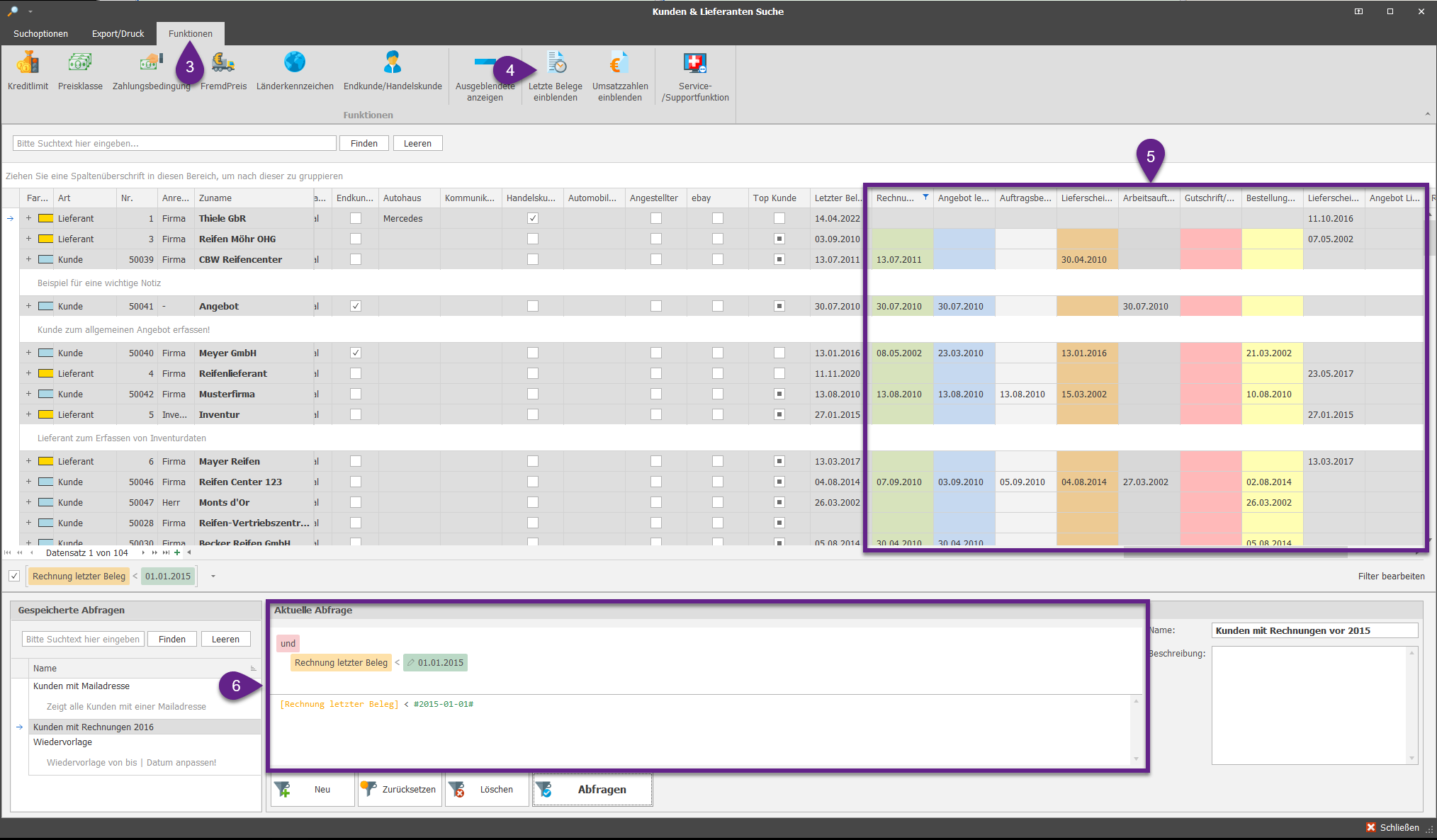
Task: Expand the Musterfirma row
Action: (x=28, y=394)
